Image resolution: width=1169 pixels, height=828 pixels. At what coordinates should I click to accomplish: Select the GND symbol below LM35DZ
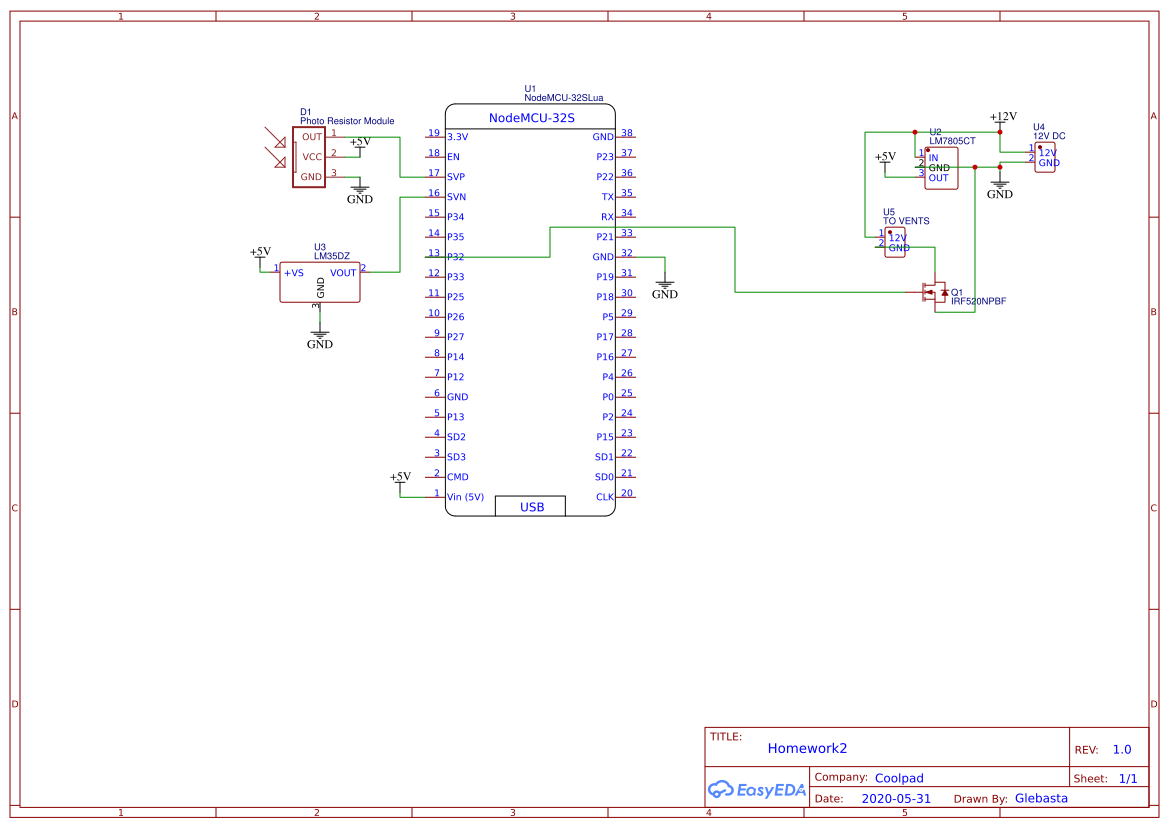(320, 337)
